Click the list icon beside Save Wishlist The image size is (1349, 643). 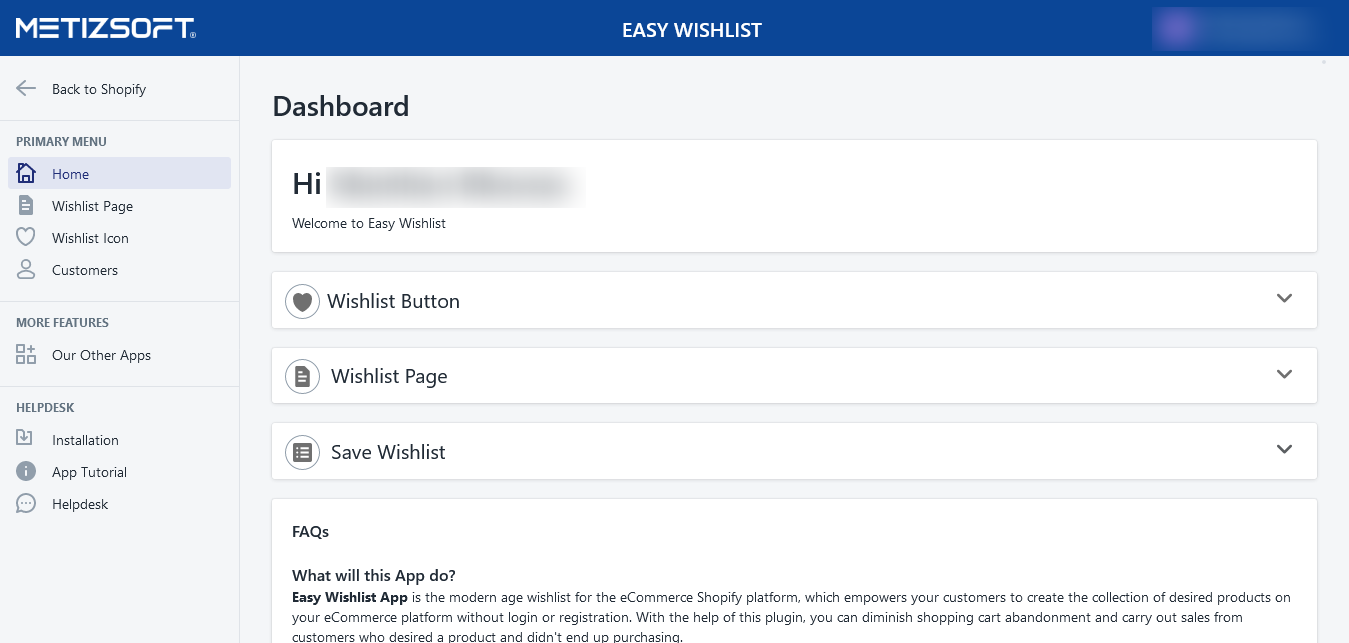coord(302,452)
